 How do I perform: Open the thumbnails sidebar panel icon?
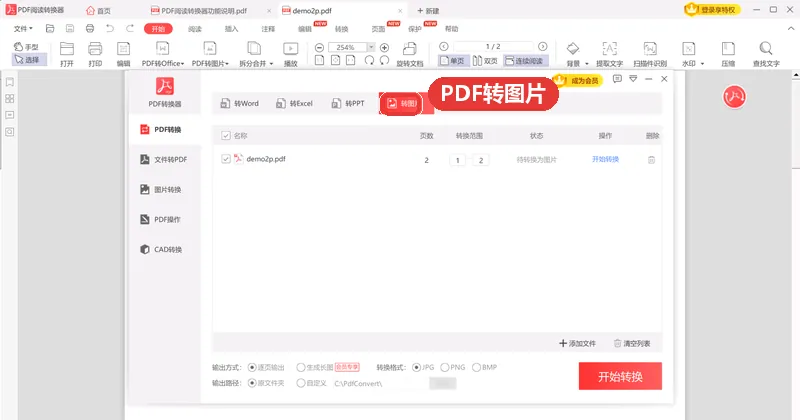coord(10,98)
